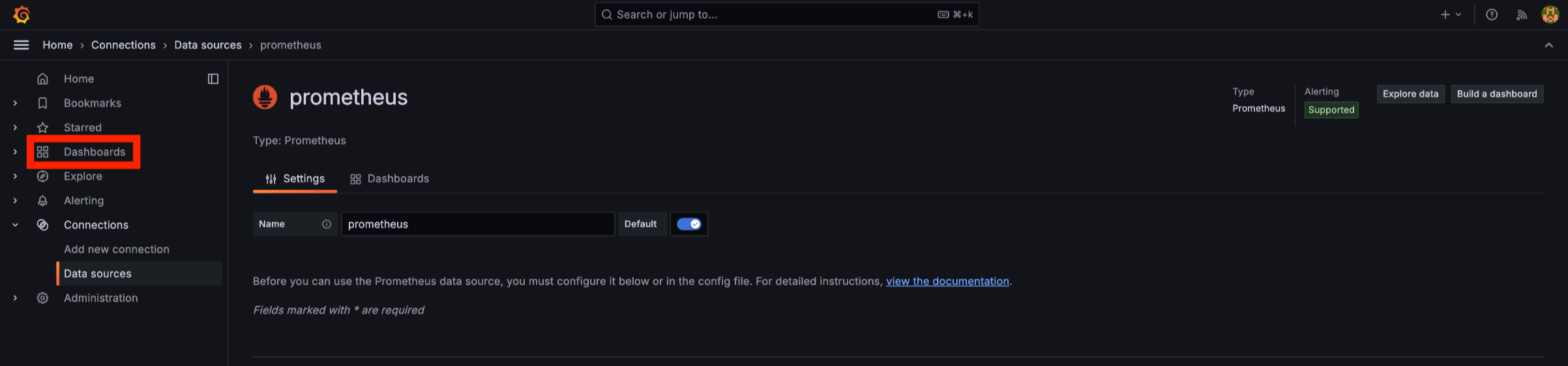Expand the Bookmarks section chevron
The width and height of the screenshot is (1568, 366).
(15, 103)
